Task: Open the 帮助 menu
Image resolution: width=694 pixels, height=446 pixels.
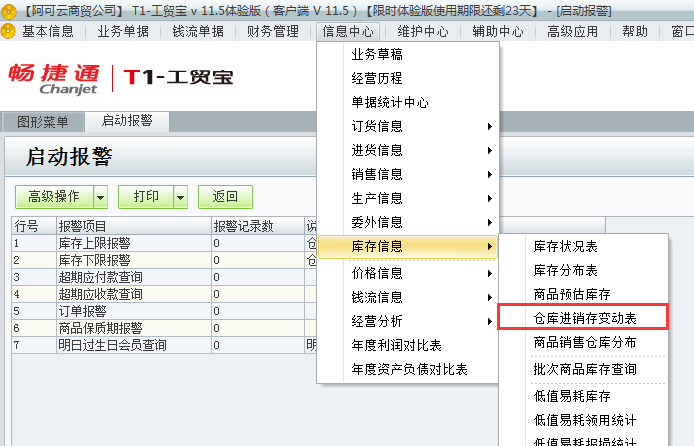Action: click(x=635, y=31)
